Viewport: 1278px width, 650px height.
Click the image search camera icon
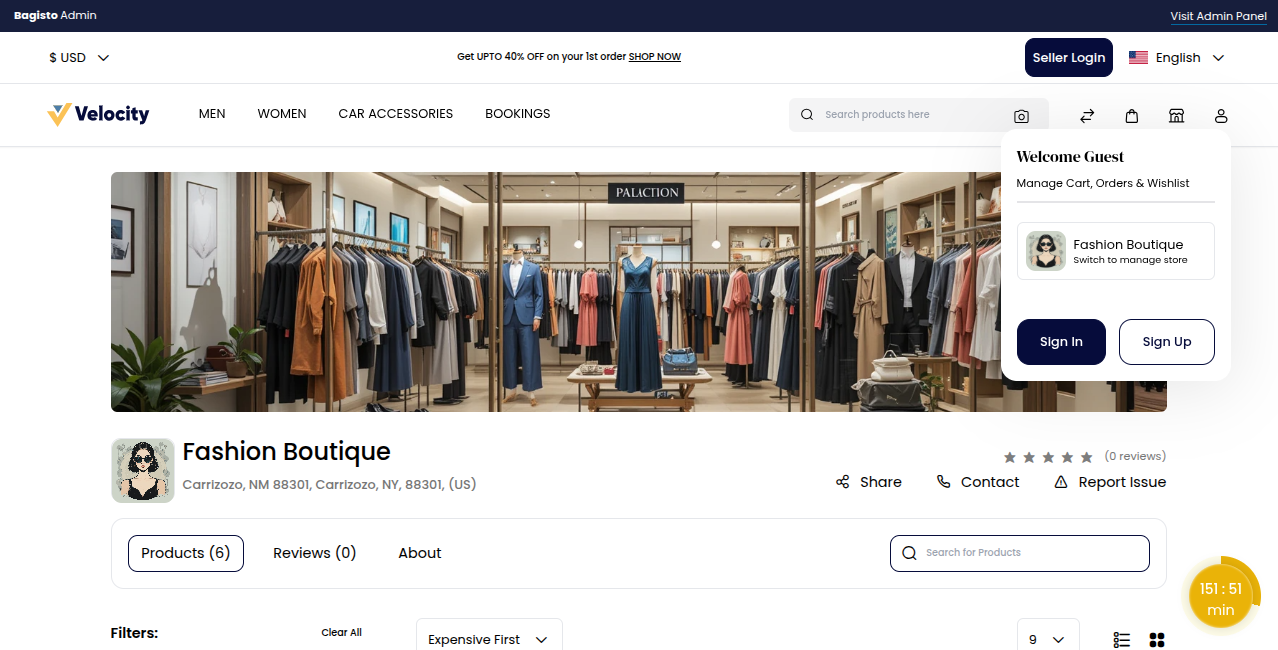pyautogui.click(x=1021, y=115)
